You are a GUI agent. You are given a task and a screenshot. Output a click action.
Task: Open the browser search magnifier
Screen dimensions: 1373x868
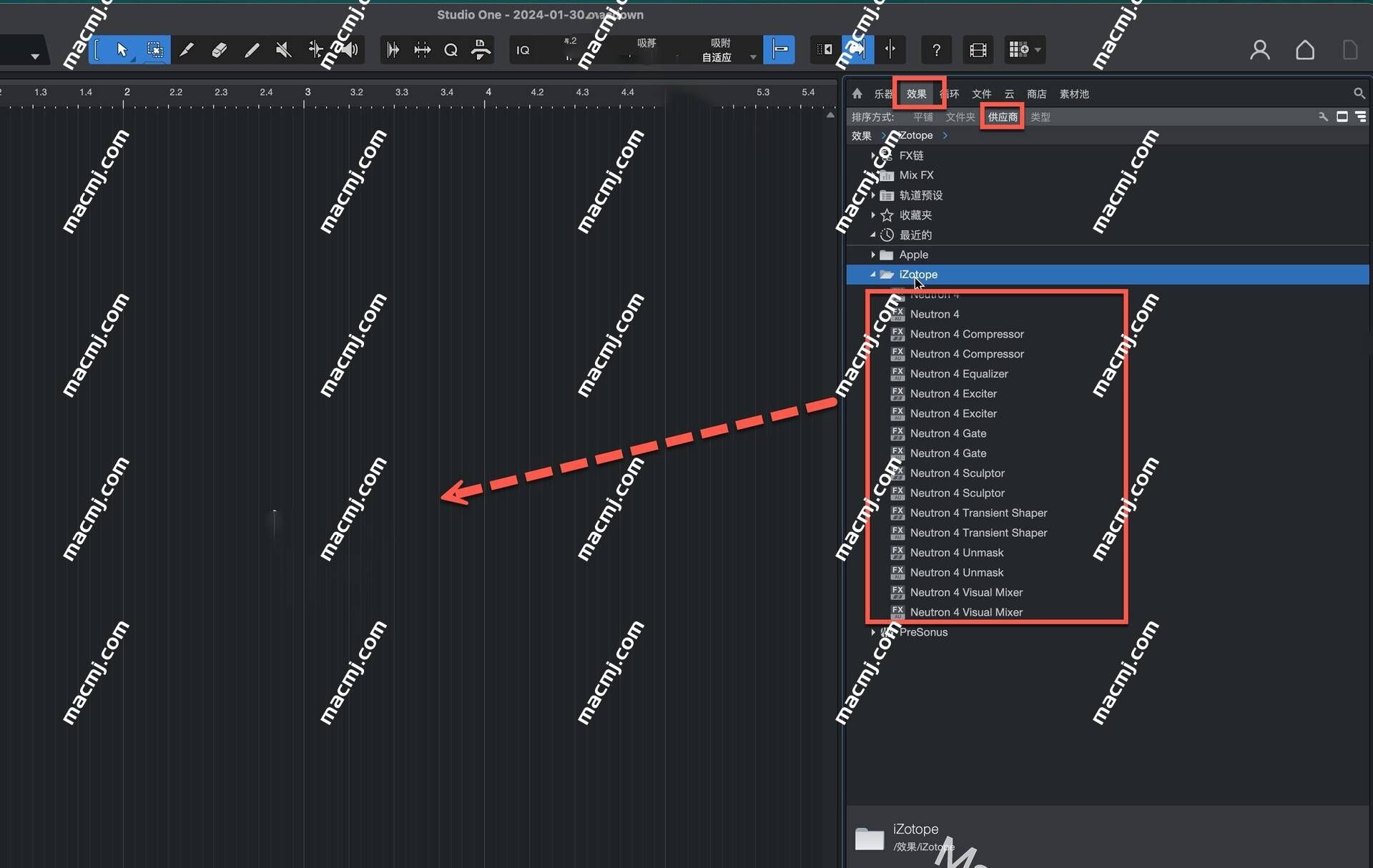(x=1359, y=94)
